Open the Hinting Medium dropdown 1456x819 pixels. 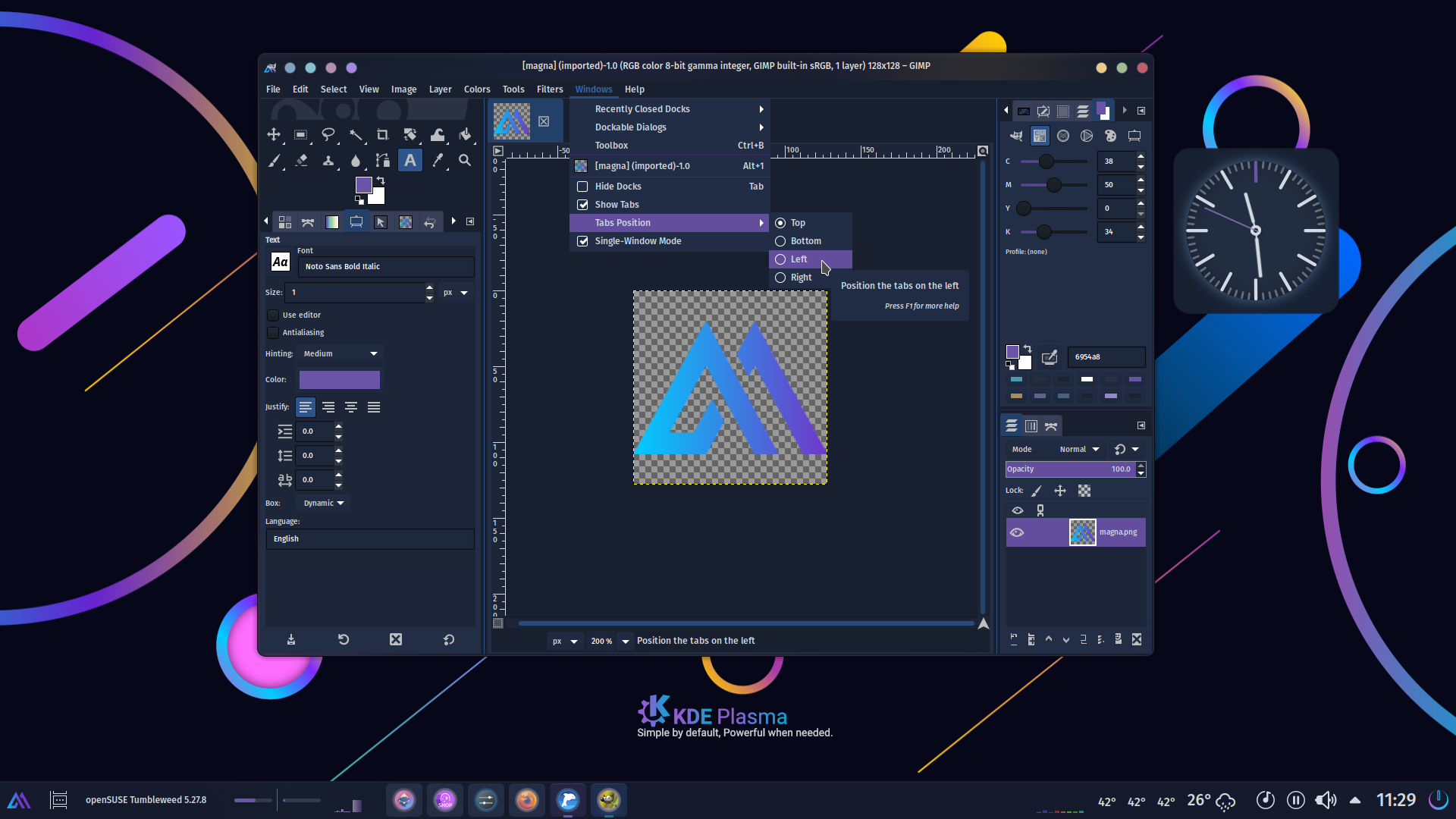tap(340, 354)
